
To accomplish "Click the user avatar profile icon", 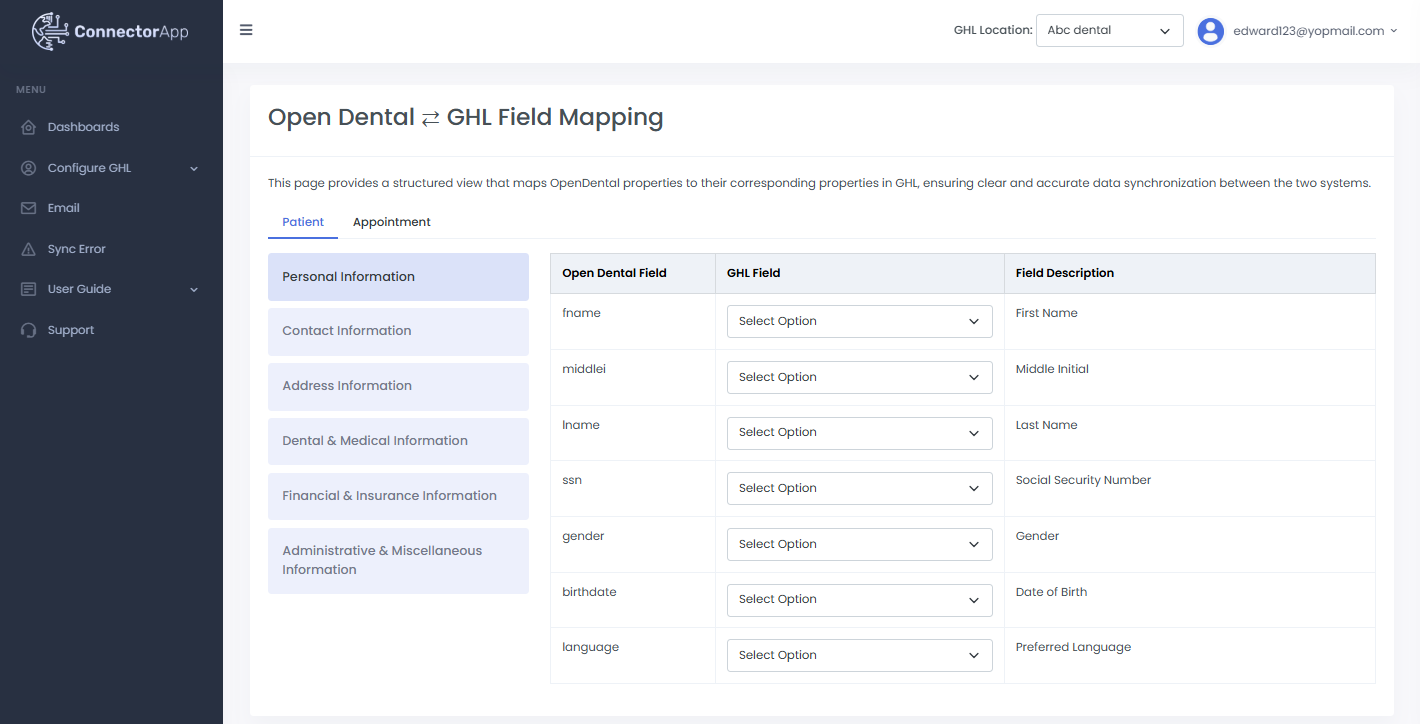I will click(1211, 31).
